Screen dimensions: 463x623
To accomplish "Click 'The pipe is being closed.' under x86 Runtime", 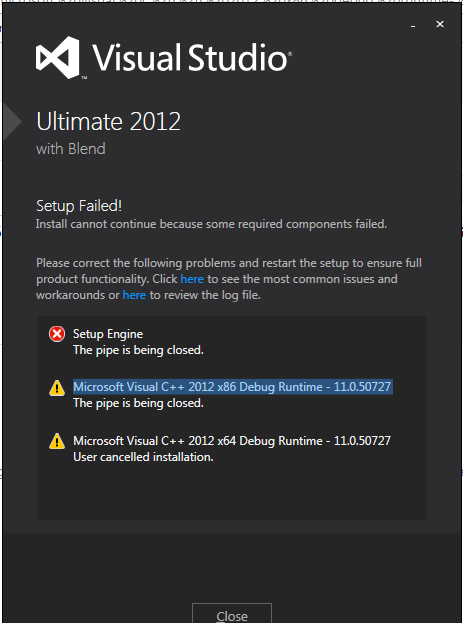I will pyautogui.click(x=138, y=403).
